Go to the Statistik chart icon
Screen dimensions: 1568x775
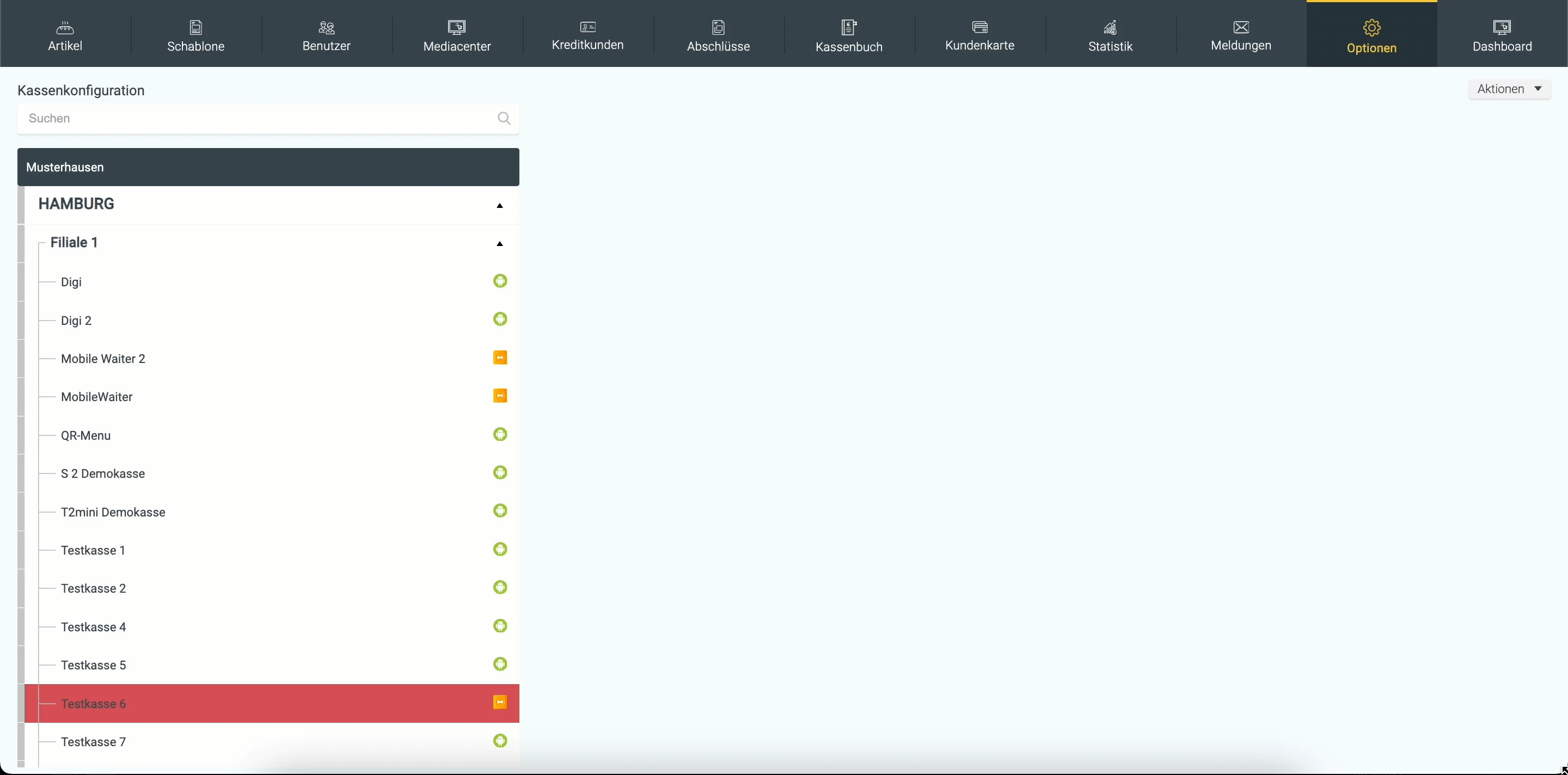click(1110, 27)
